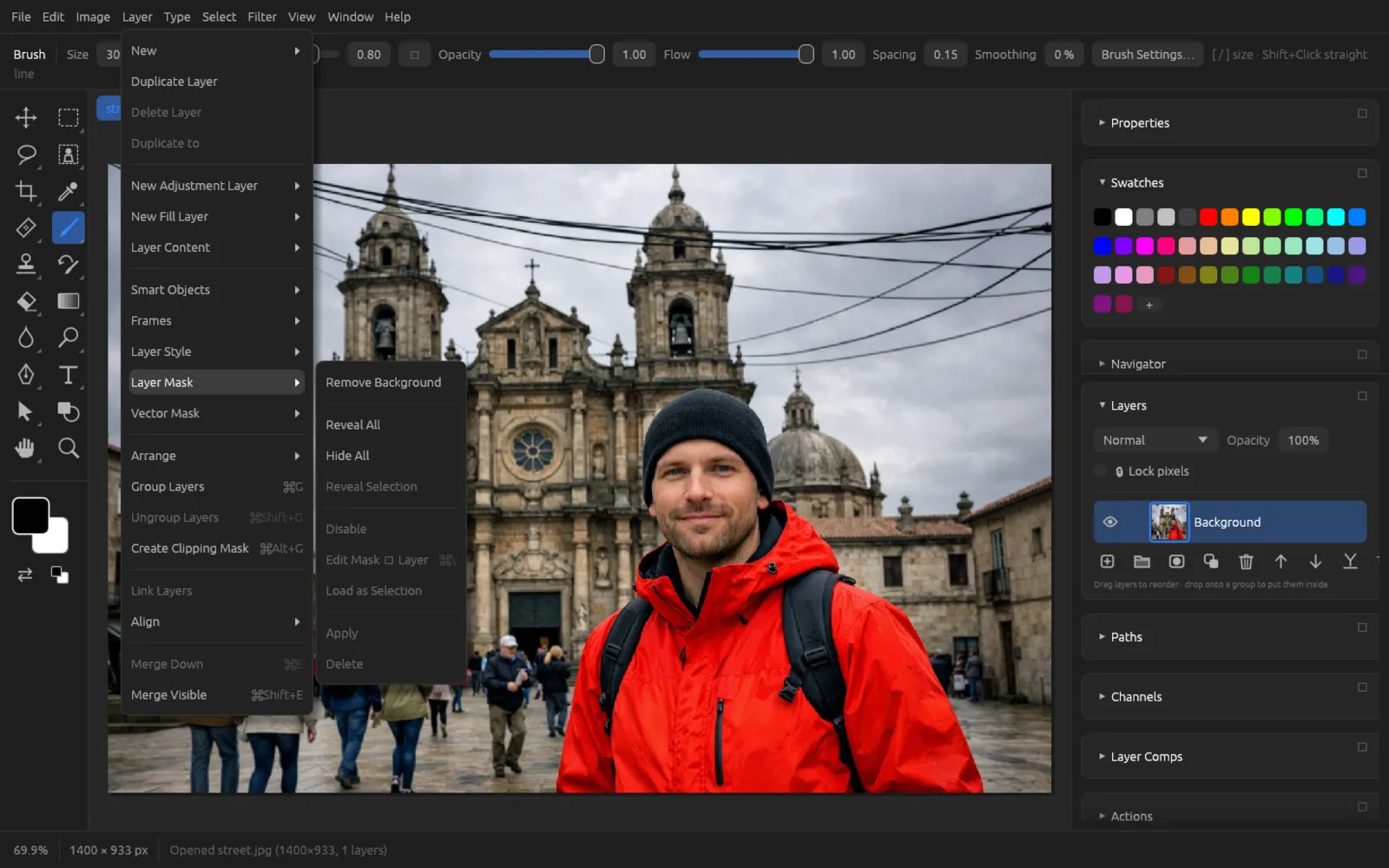Select the Lasso tool

[x=26, y=155]
